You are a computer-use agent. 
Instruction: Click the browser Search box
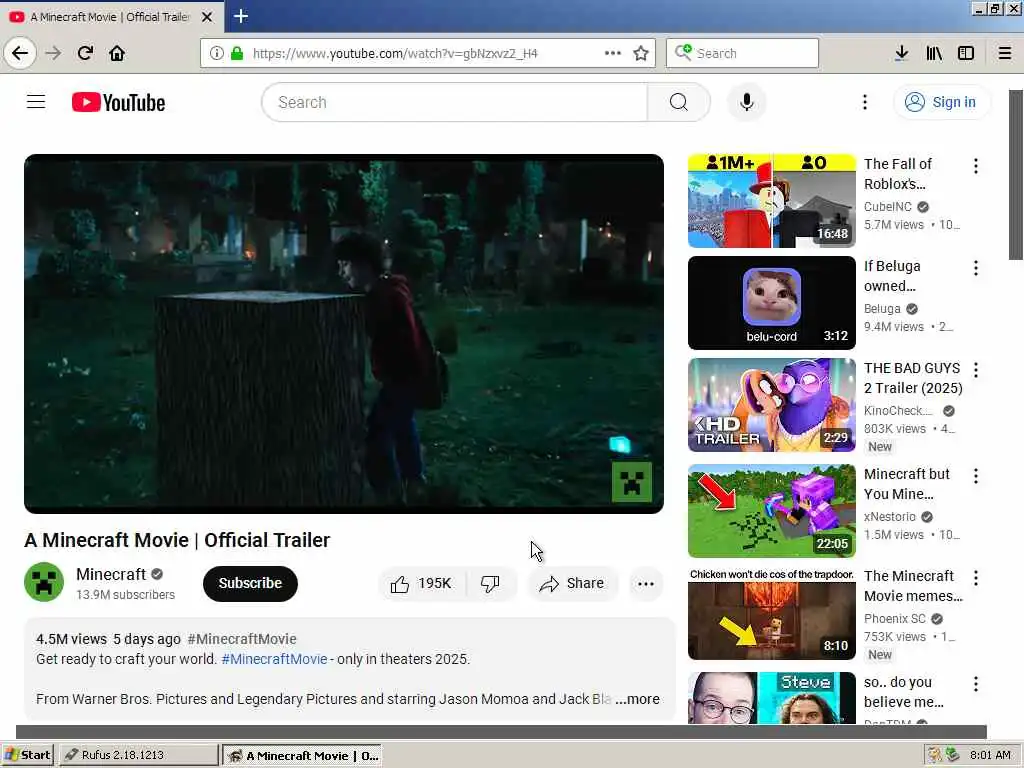click(x=743, y=53)
